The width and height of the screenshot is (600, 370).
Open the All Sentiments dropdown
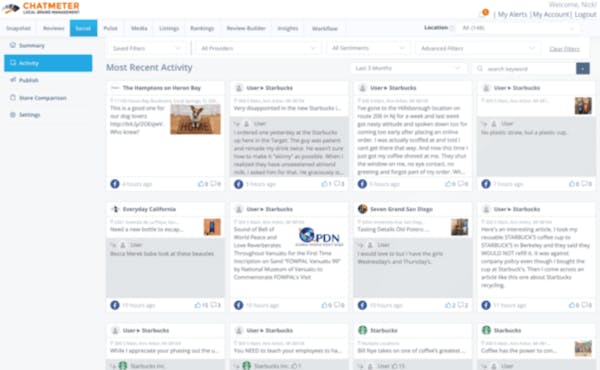pos(368,48)
